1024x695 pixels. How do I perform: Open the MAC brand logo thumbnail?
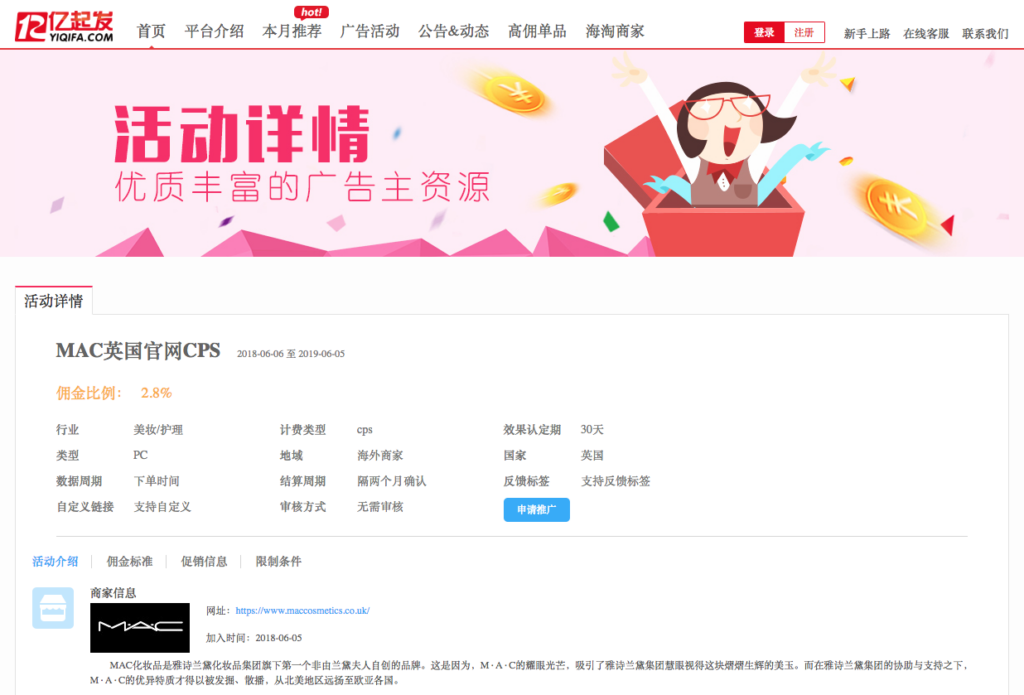pyautogui.click(x=140, y=627)
